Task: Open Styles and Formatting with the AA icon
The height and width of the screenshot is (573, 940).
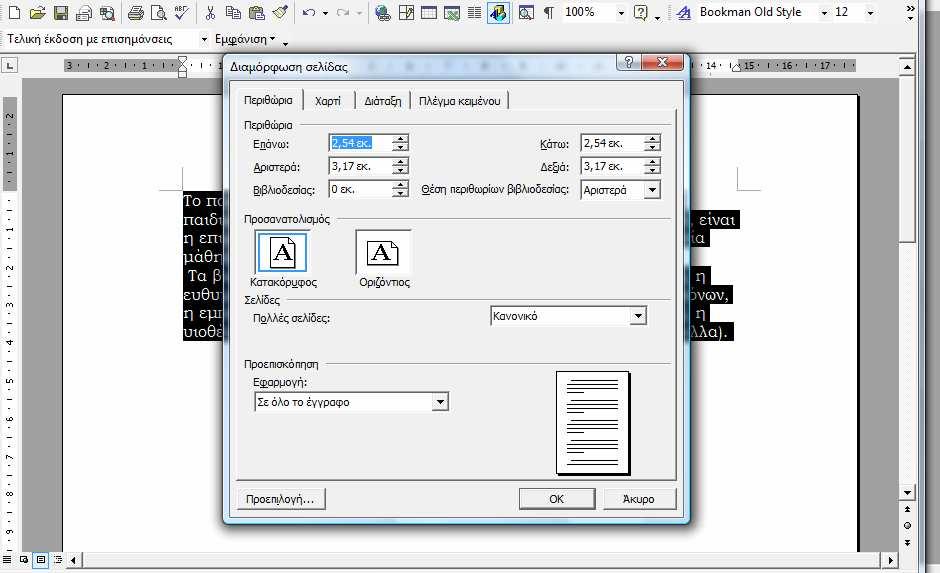Action: (x=683, y=13)
